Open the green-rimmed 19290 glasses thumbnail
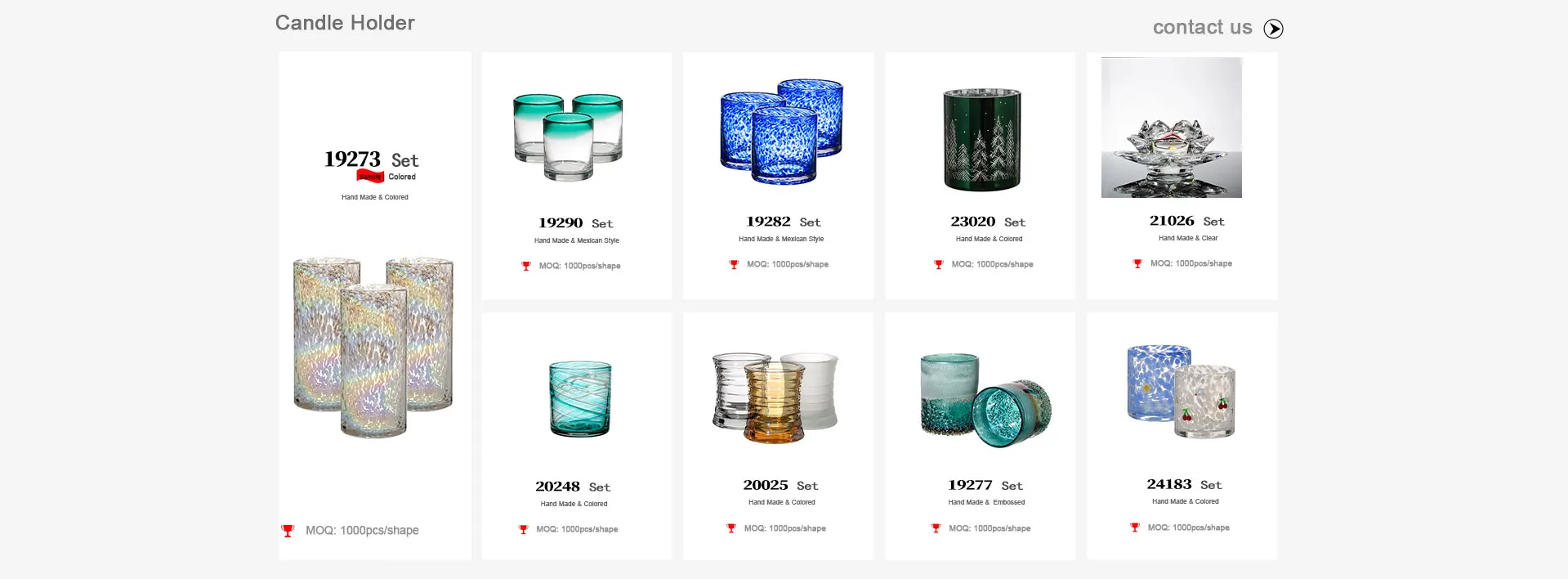This screenshot has height=579, width=1568. pyautogui.click(x=568, y=137)
